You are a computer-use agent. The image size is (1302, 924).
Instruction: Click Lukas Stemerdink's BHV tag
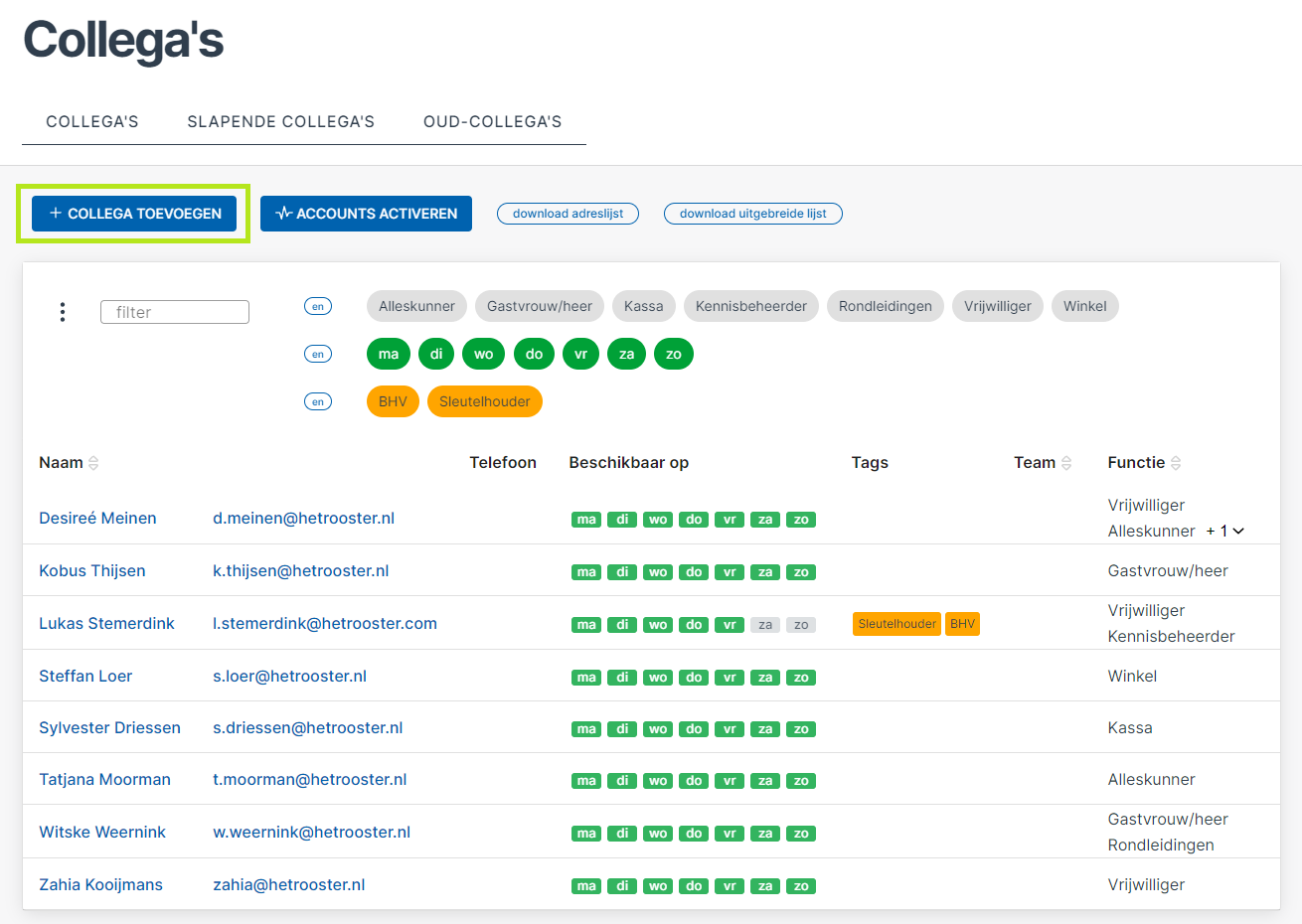(962, 624)
